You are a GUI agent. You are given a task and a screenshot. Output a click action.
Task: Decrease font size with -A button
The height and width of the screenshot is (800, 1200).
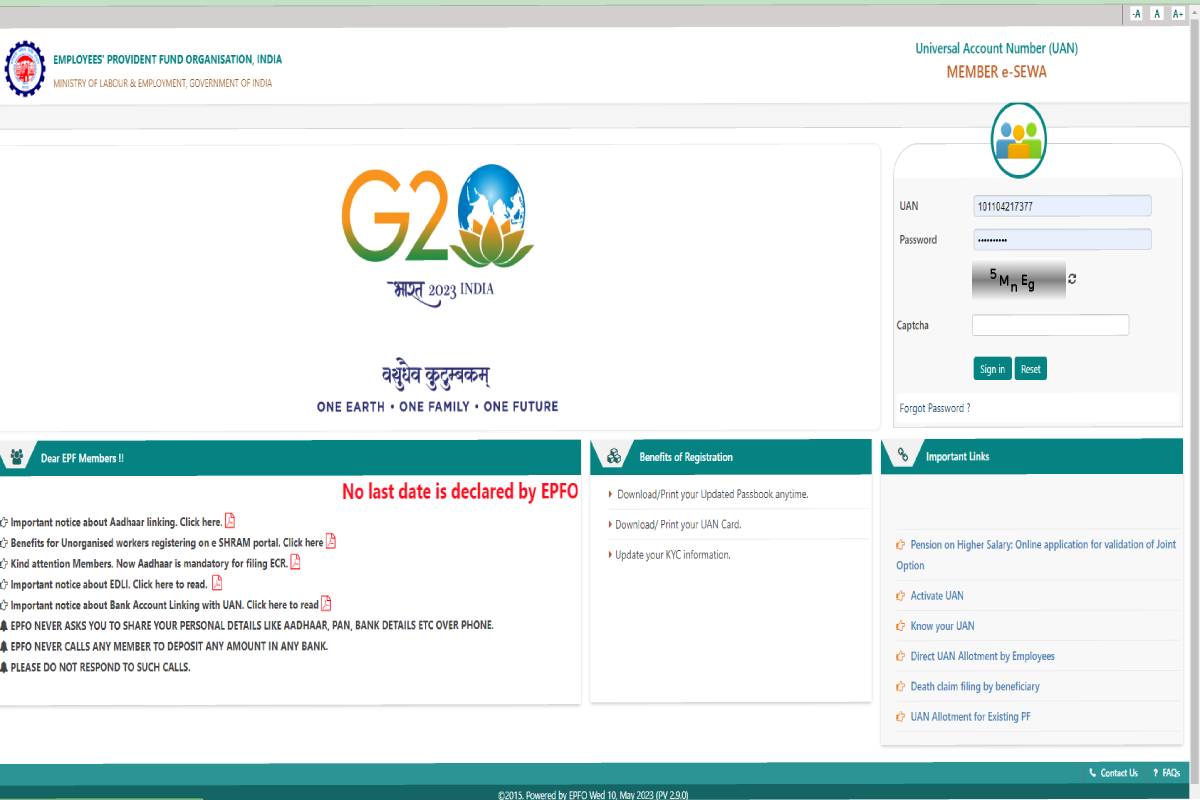(1136, 13)
